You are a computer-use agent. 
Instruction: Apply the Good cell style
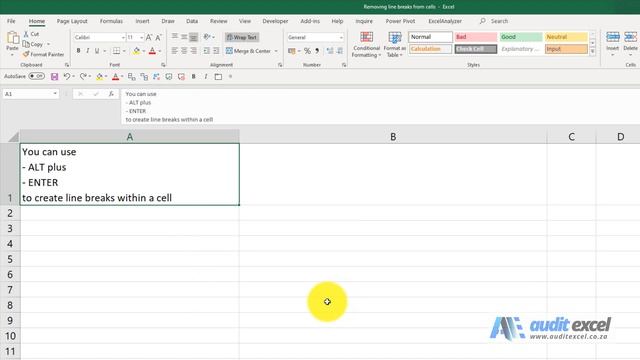(x=521, y=37)
